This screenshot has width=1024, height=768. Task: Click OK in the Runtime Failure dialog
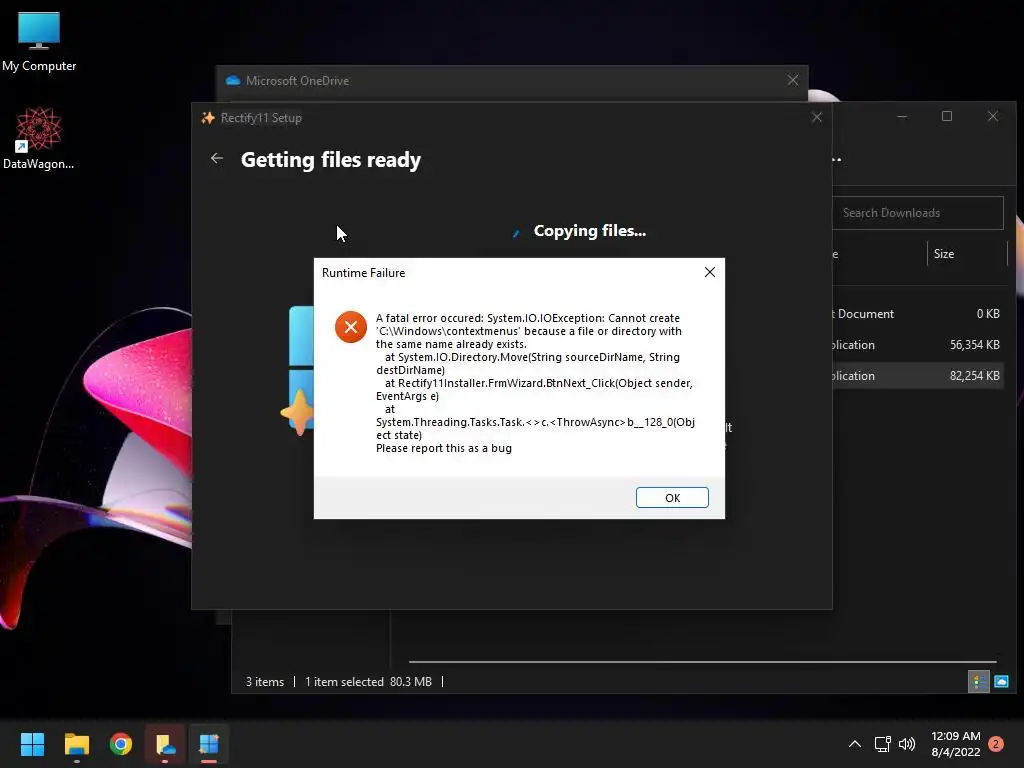click(x=672, y=498)
